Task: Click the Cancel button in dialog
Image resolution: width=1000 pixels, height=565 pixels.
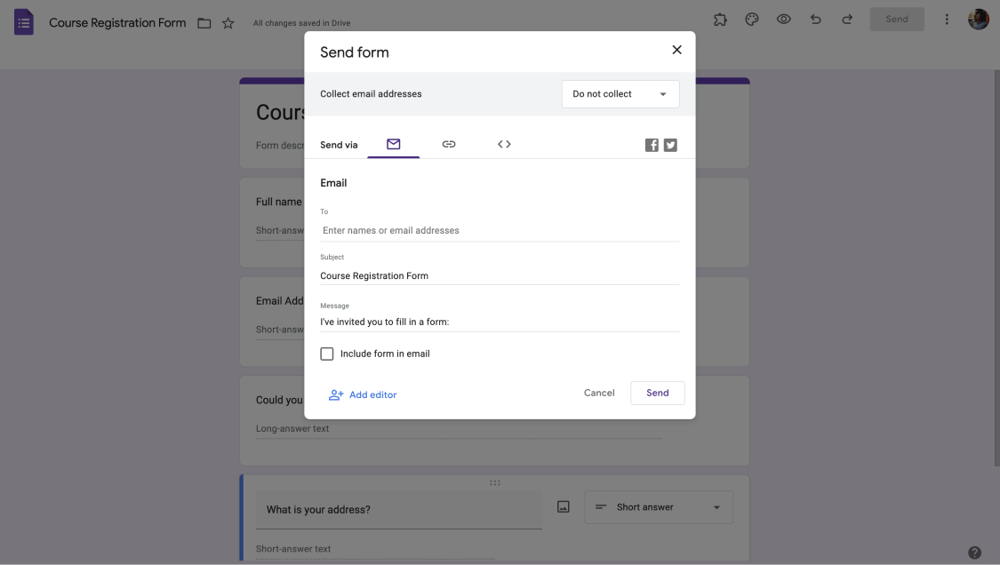Action: tap(599, 393)
